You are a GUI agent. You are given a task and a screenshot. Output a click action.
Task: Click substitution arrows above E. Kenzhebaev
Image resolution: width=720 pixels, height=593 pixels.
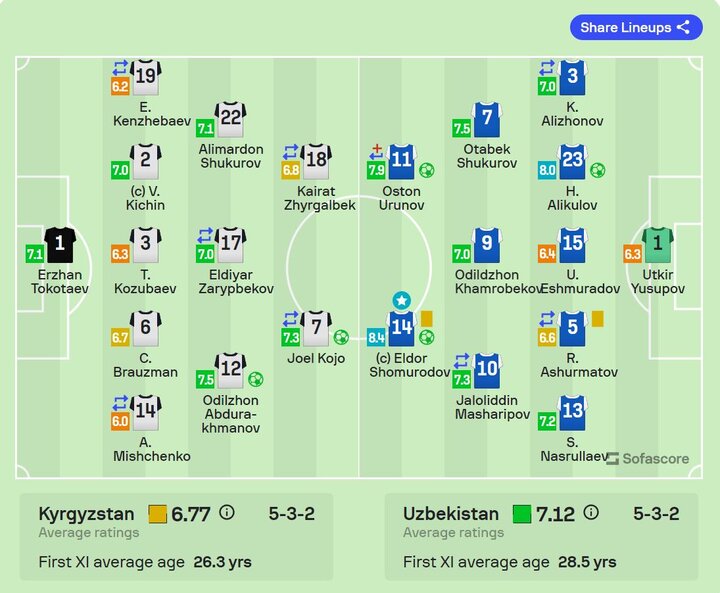click(x=119, y=68)
